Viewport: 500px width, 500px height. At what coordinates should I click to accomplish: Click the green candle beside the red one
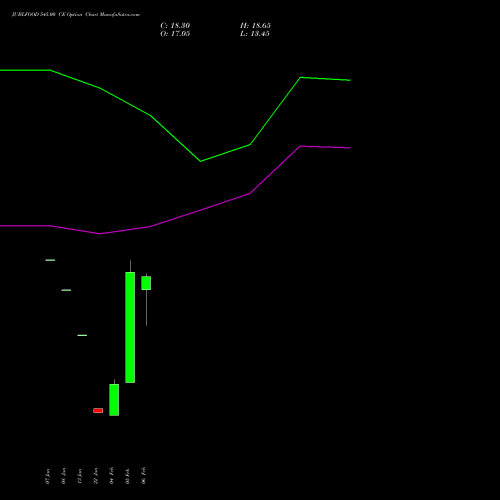point(114,400)
